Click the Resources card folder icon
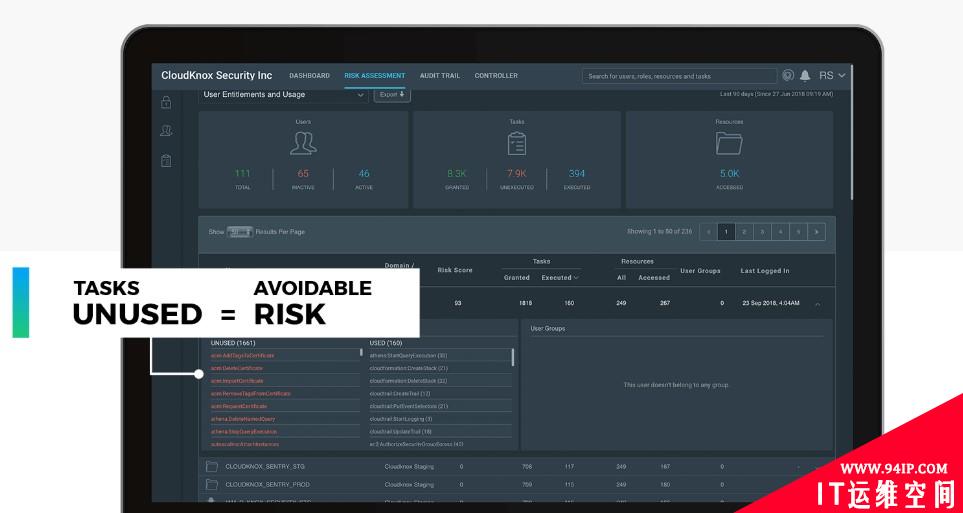The height and width of the screenshot is (513, 963). click(x=729, y=143)
